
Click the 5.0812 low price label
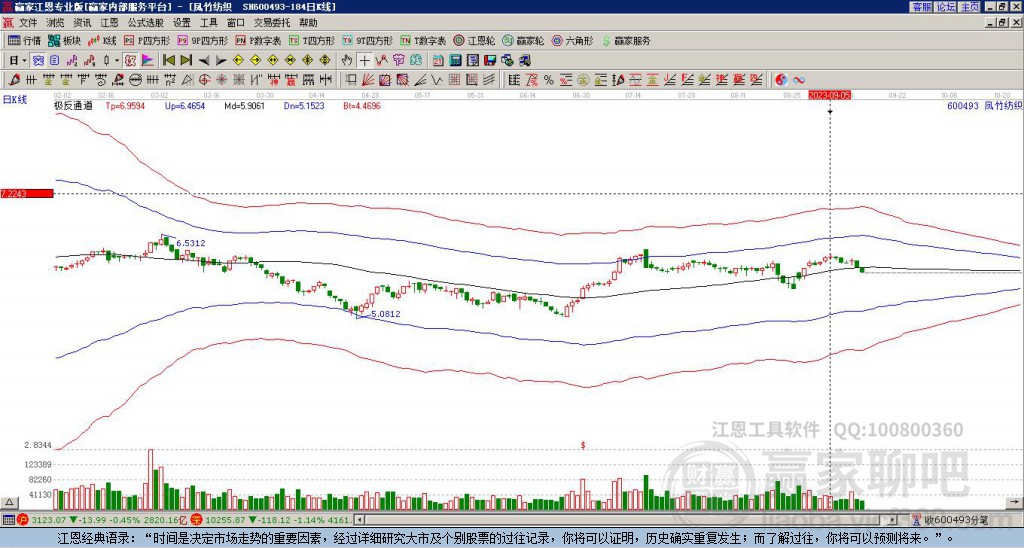pyautogui.click(x=385, y=314)
